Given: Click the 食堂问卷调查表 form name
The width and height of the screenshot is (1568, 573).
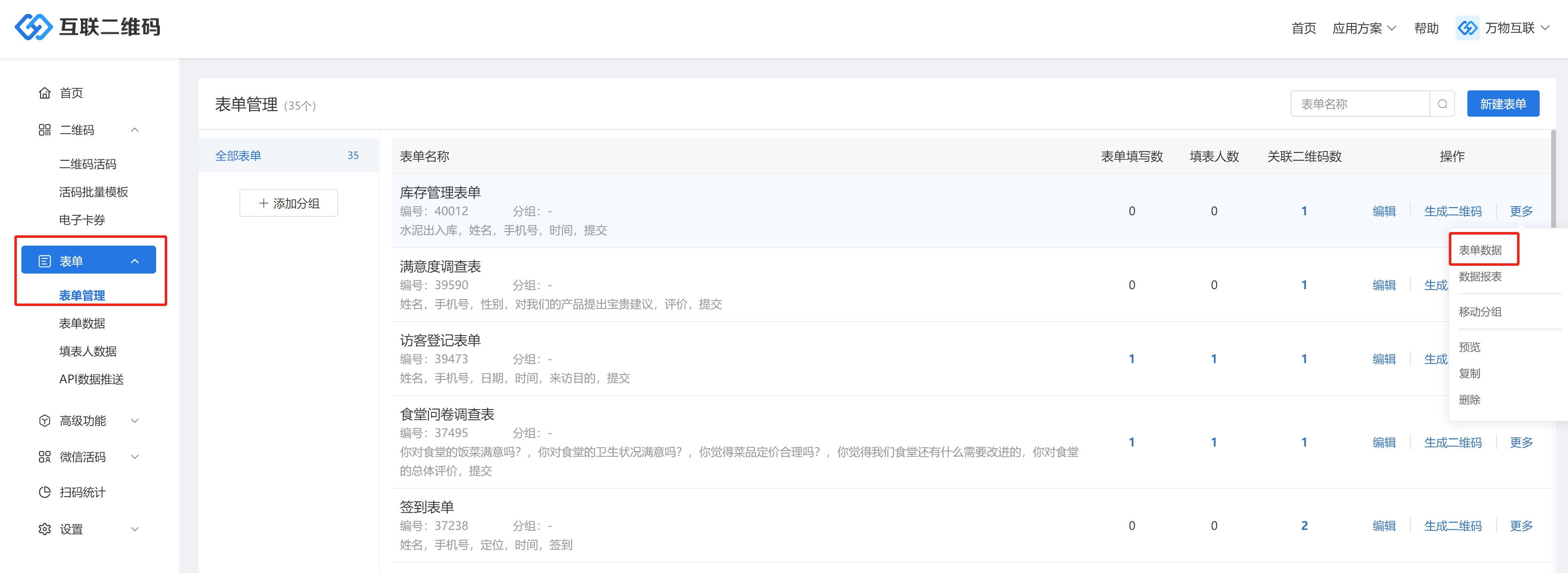Looking at the screenshot, I should click(x=447, y=415).
